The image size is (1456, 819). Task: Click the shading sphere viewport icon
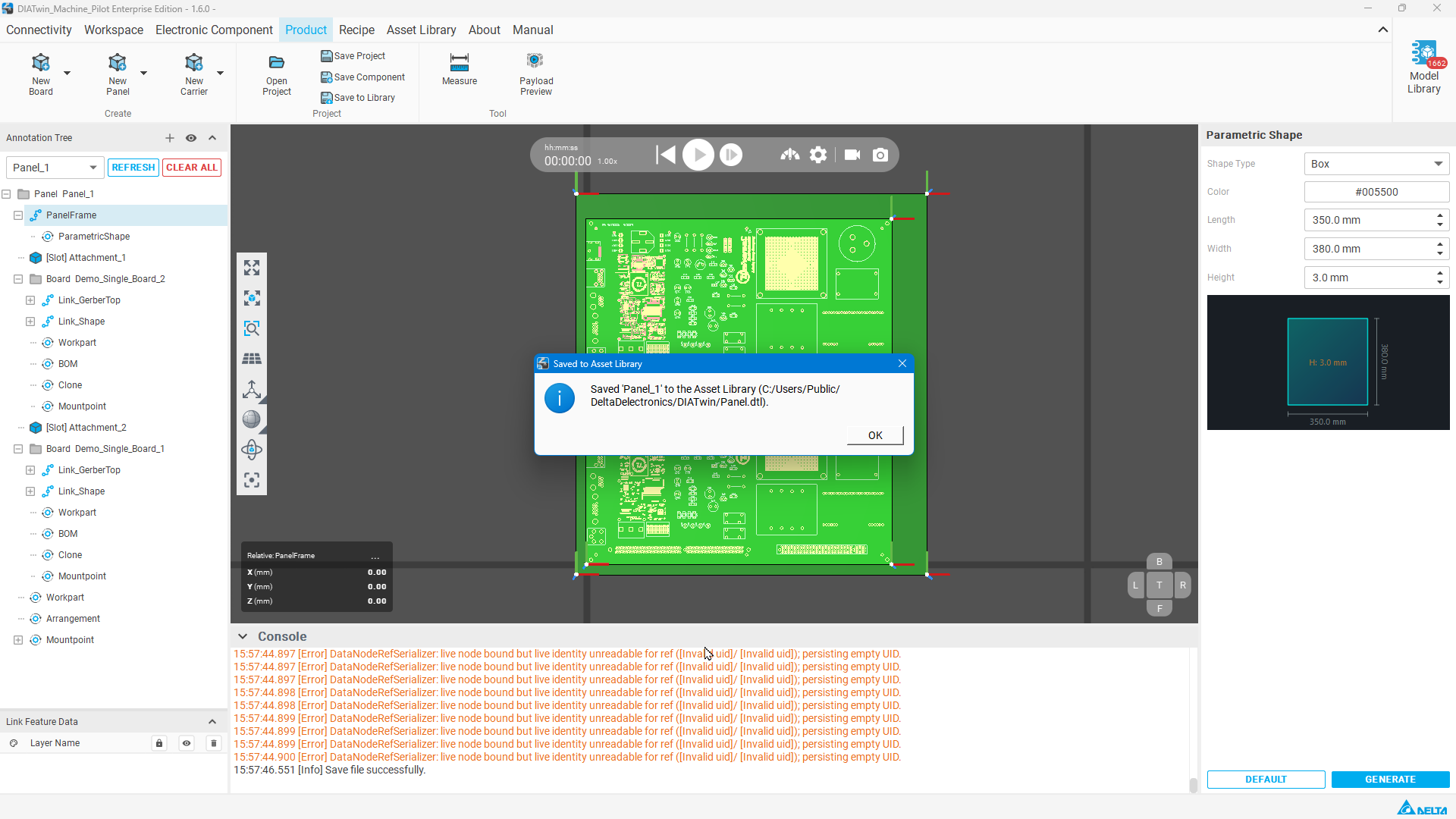(x=252, y=419)
